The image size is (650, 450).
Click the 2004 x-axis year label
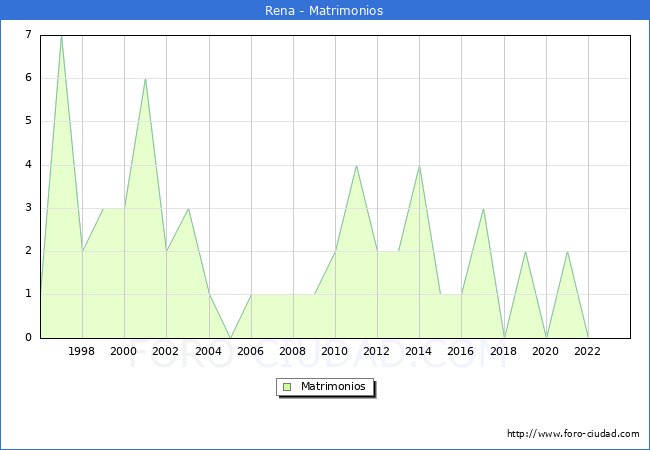coord(208,351)
